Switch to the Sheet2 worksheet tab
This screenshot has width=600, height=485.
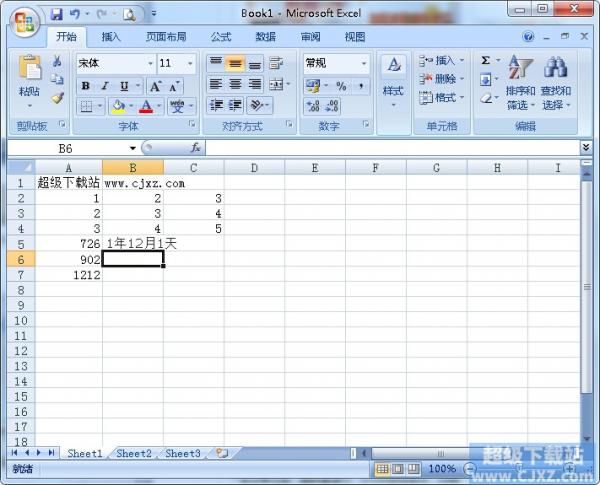[134, 454]
